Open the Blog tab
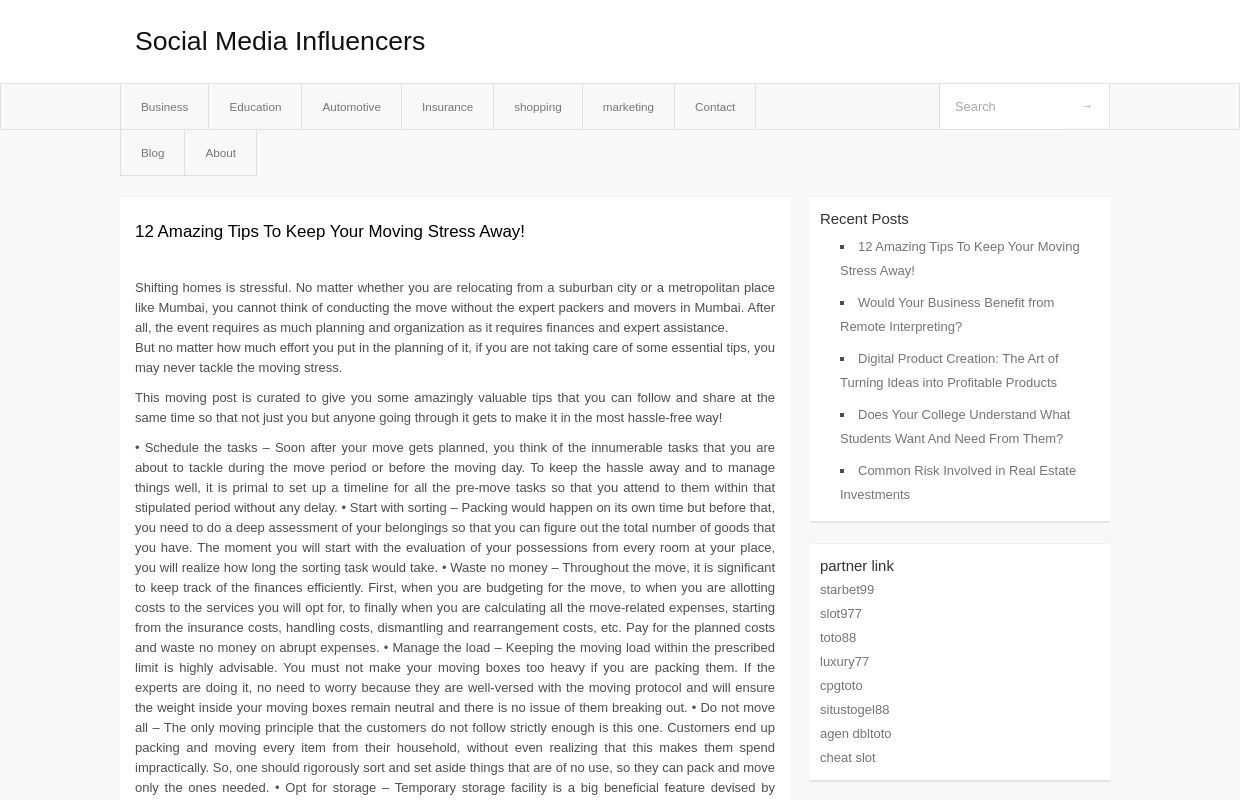The width and height of the screenshot is (1240, 800). (x=152, y=152)
